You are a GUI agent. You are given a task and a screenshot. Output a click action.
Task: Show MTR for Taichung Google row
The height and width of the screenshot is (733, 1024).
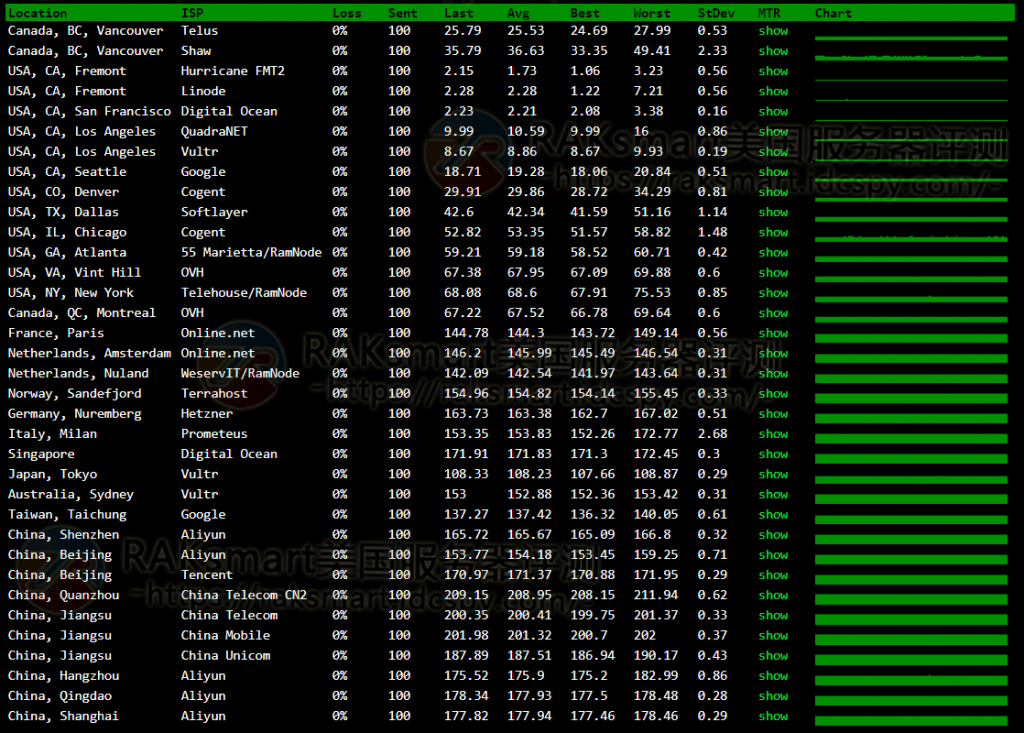(773, 515)
